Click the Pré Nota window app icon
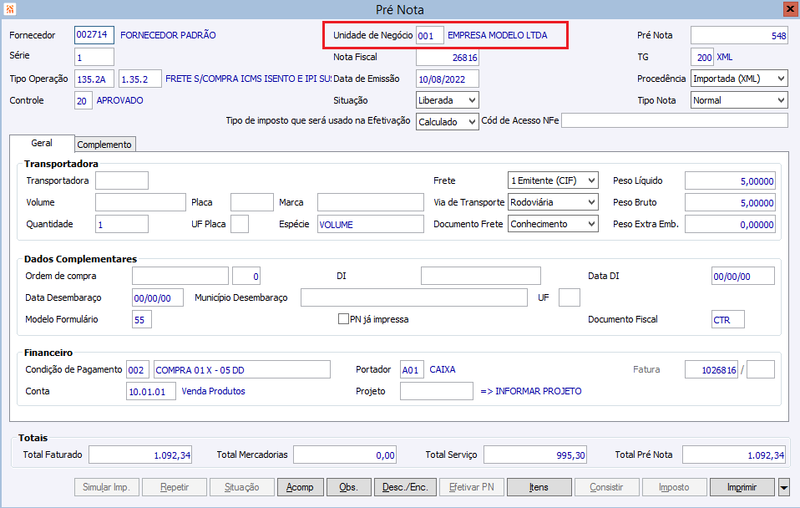 [x=10, y=9]
